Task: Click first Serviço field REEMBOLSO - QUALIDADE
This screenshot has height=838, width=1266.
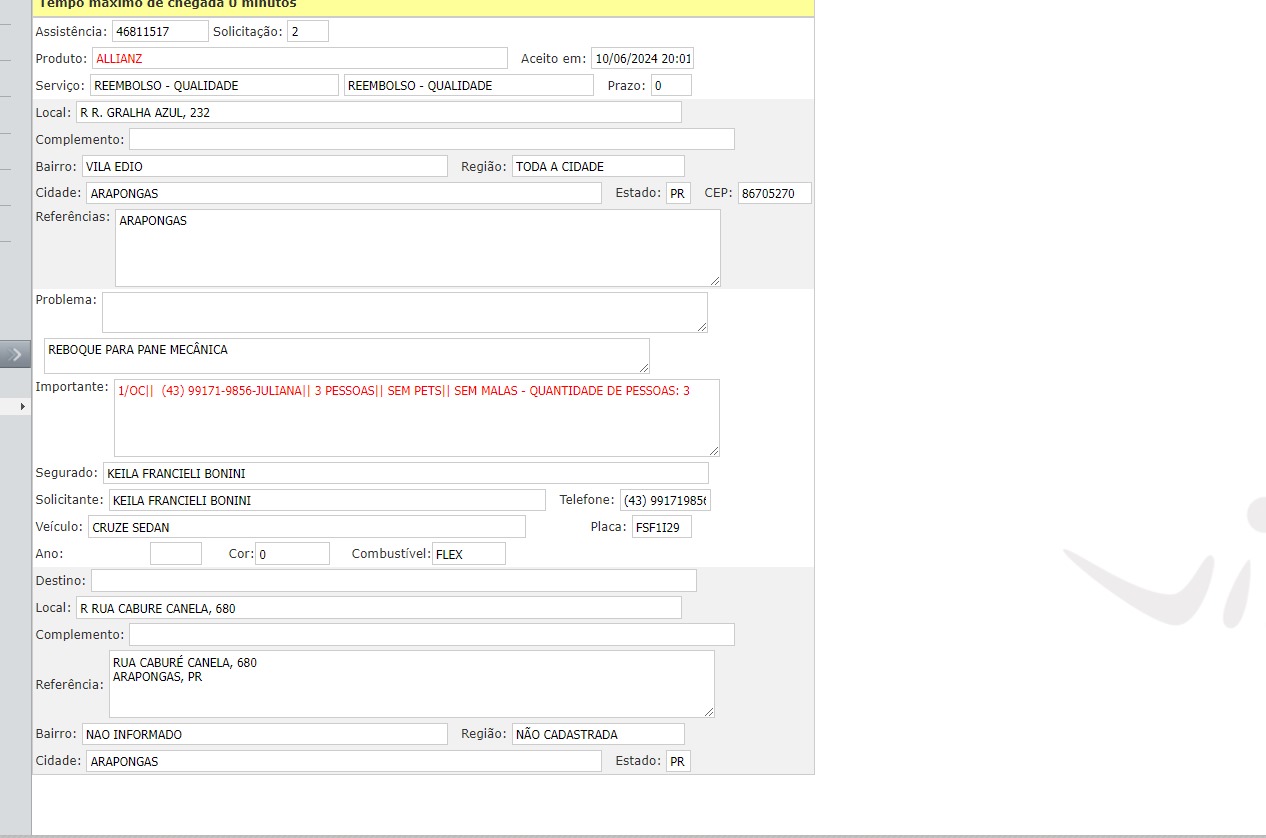Action: (214, 86)
